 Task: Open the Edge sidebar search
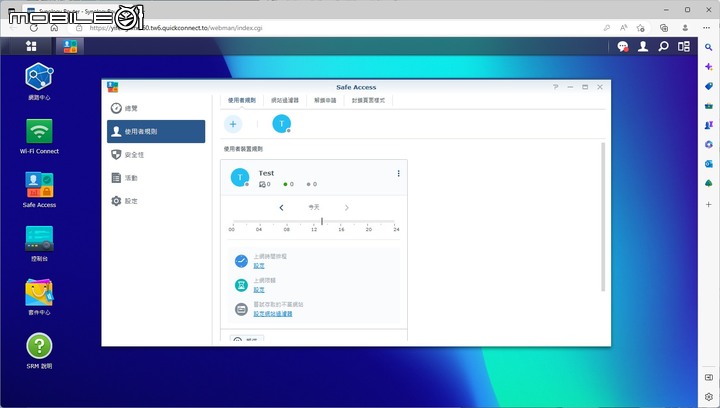pyautogui.click(x=709, y=47)
